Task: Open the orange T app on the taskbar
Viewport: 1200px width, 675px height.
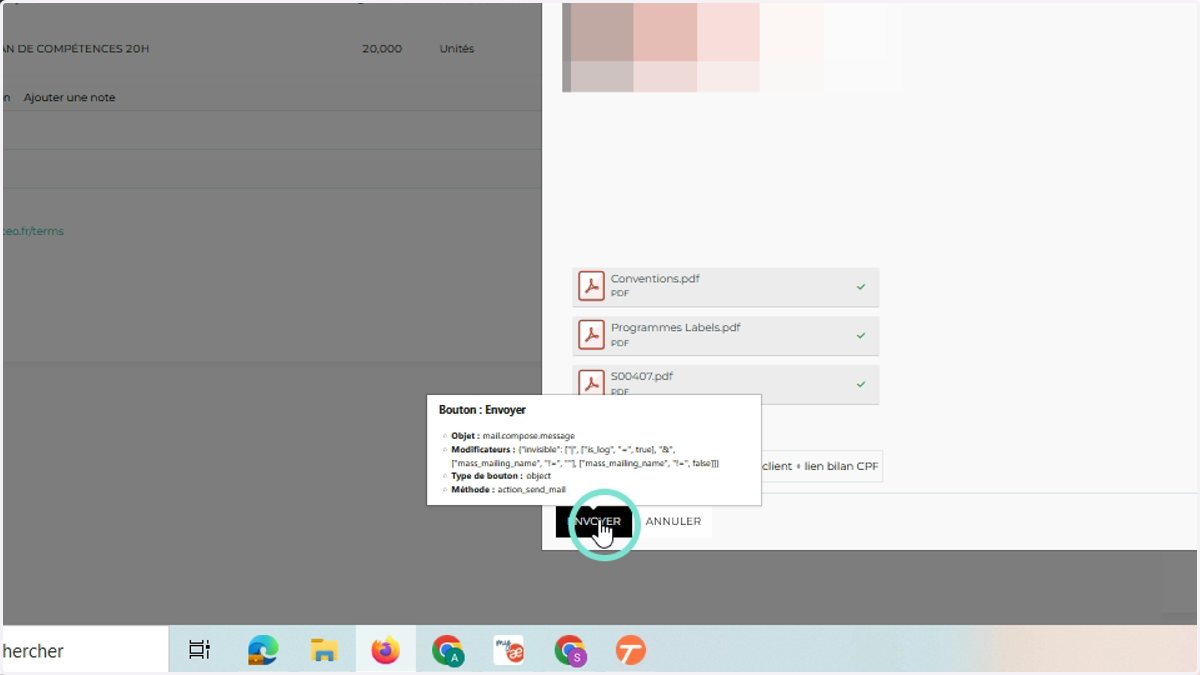Action: click(630, 650)
